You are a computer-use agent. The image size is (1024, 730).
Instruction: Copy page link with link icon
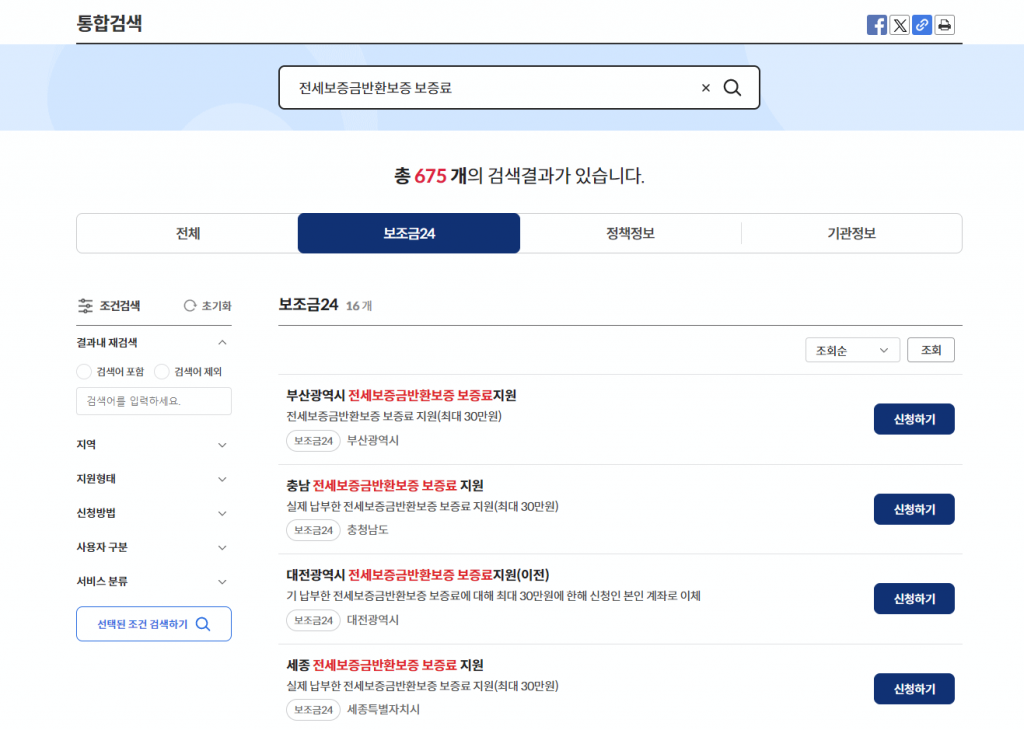922,26
